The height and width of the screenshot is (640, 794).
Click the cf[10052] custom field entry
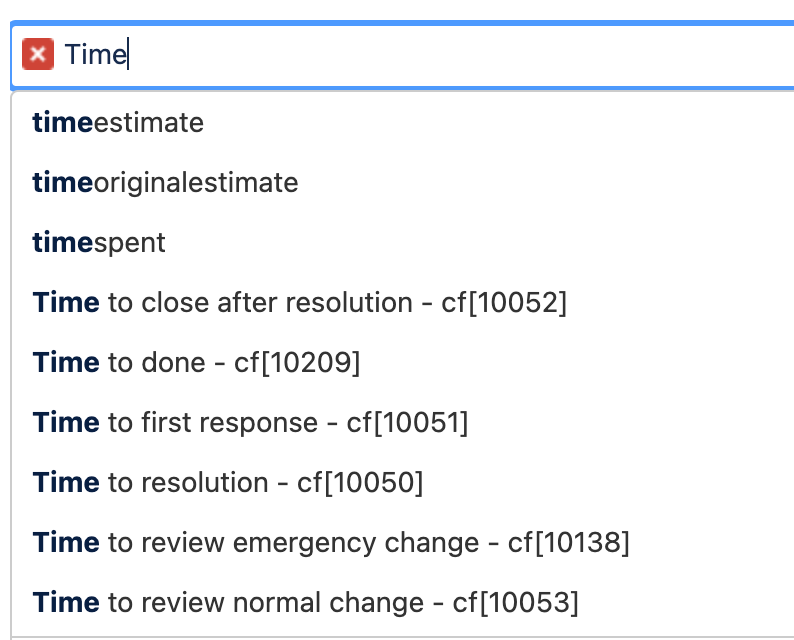(x=504, y=303)
